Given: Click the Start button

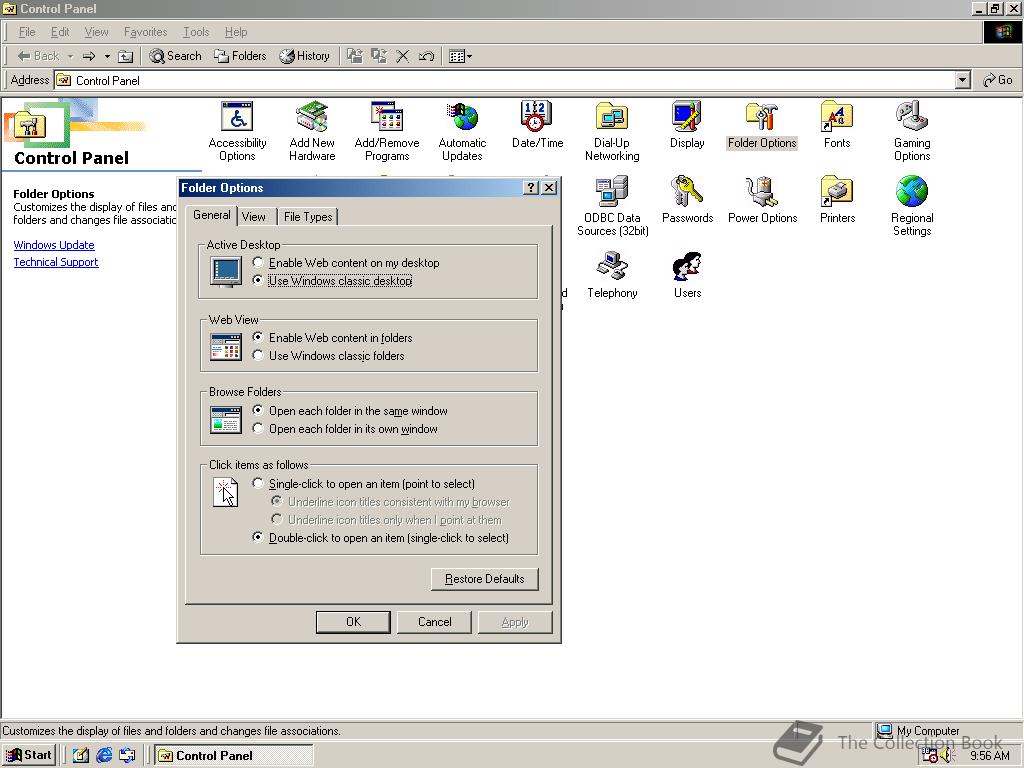Looking at the screenshot, I should (29, 755).
